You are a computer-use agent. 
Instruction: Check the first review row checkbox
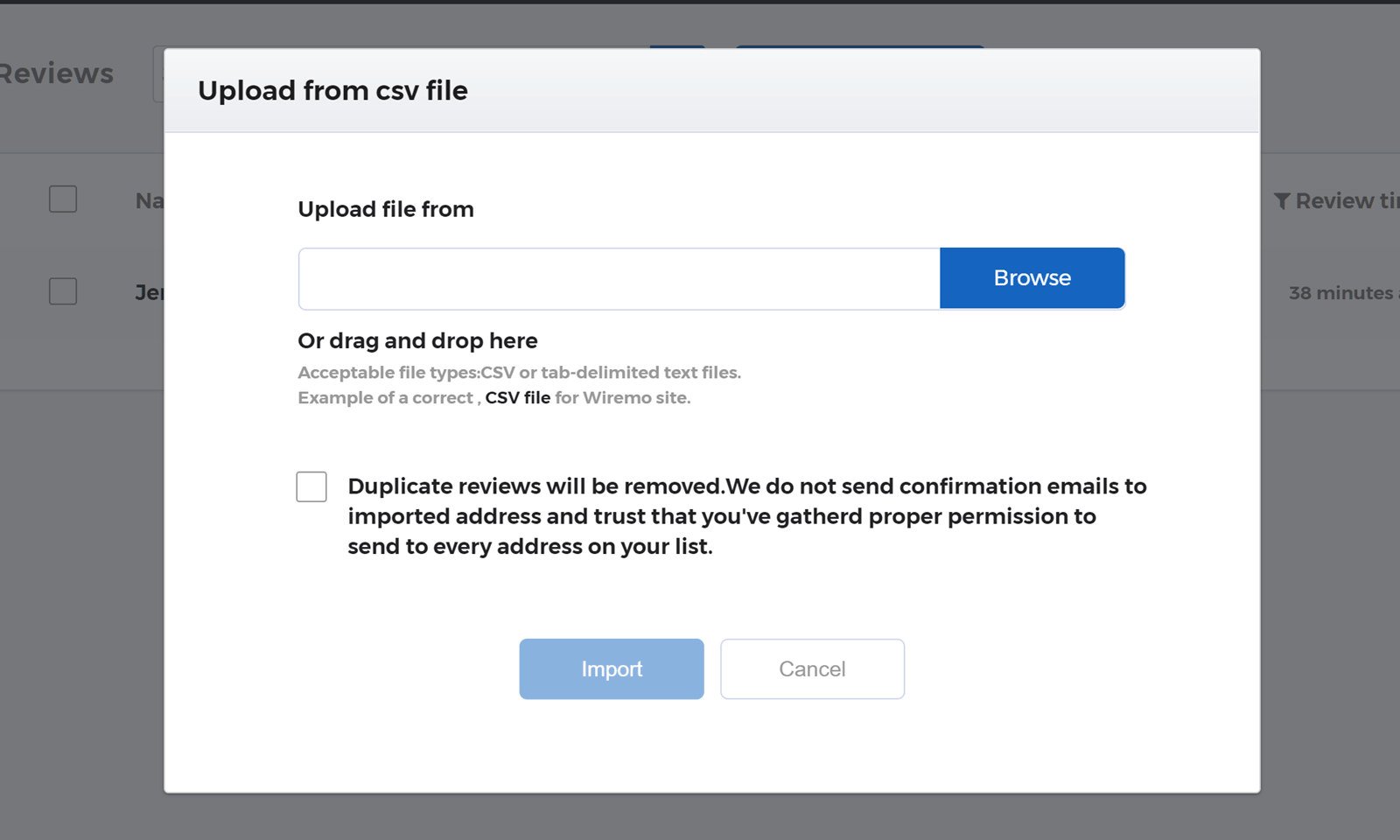[63, 291]
